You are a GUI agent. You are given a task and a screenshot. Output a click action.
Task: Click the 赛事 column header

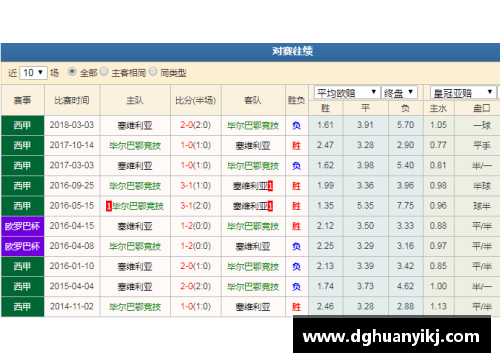(x=22, y=100)
